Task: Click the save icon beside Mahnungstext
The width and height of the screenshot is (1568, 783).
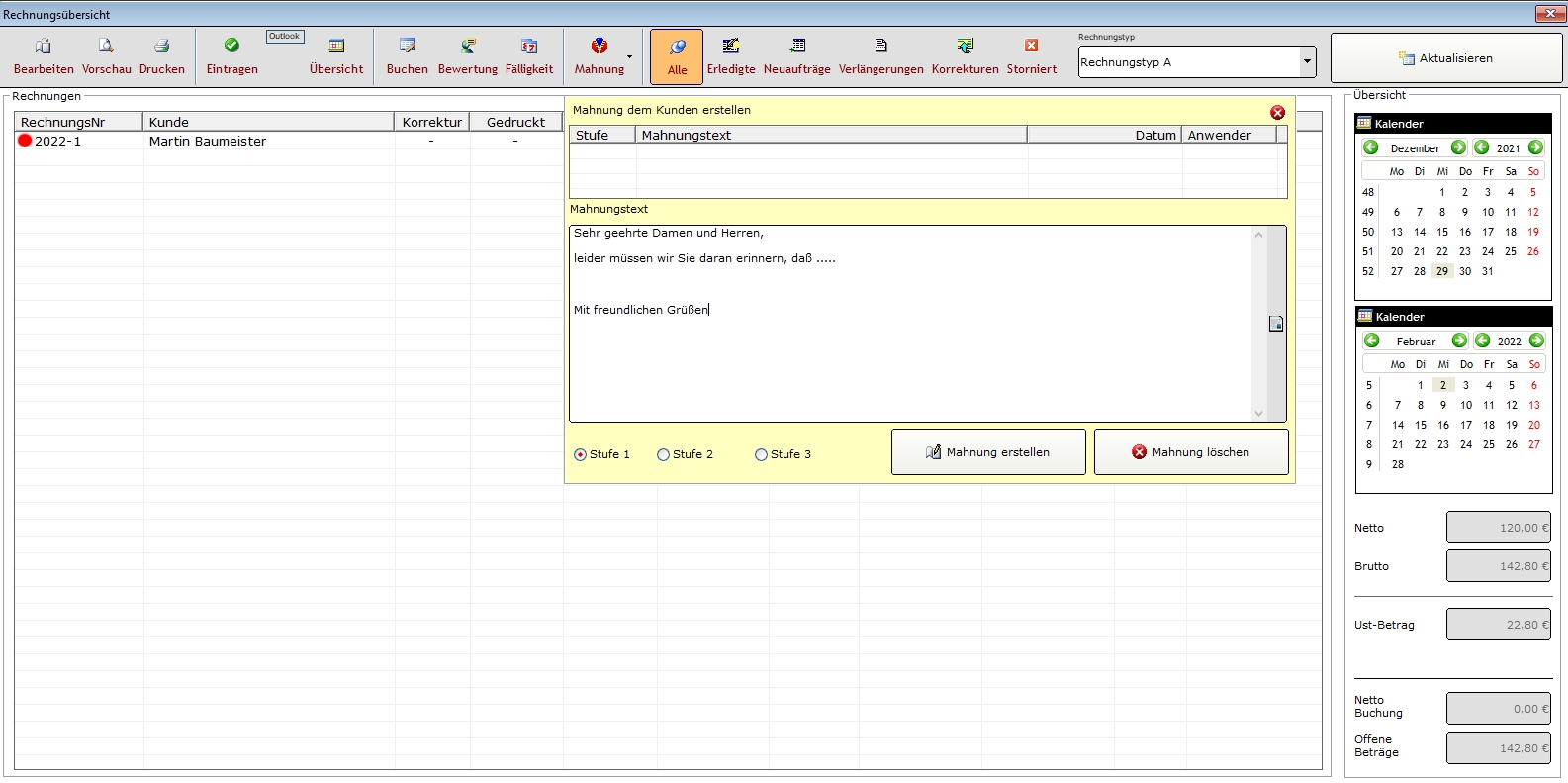Action: [x=1276, y=324]
